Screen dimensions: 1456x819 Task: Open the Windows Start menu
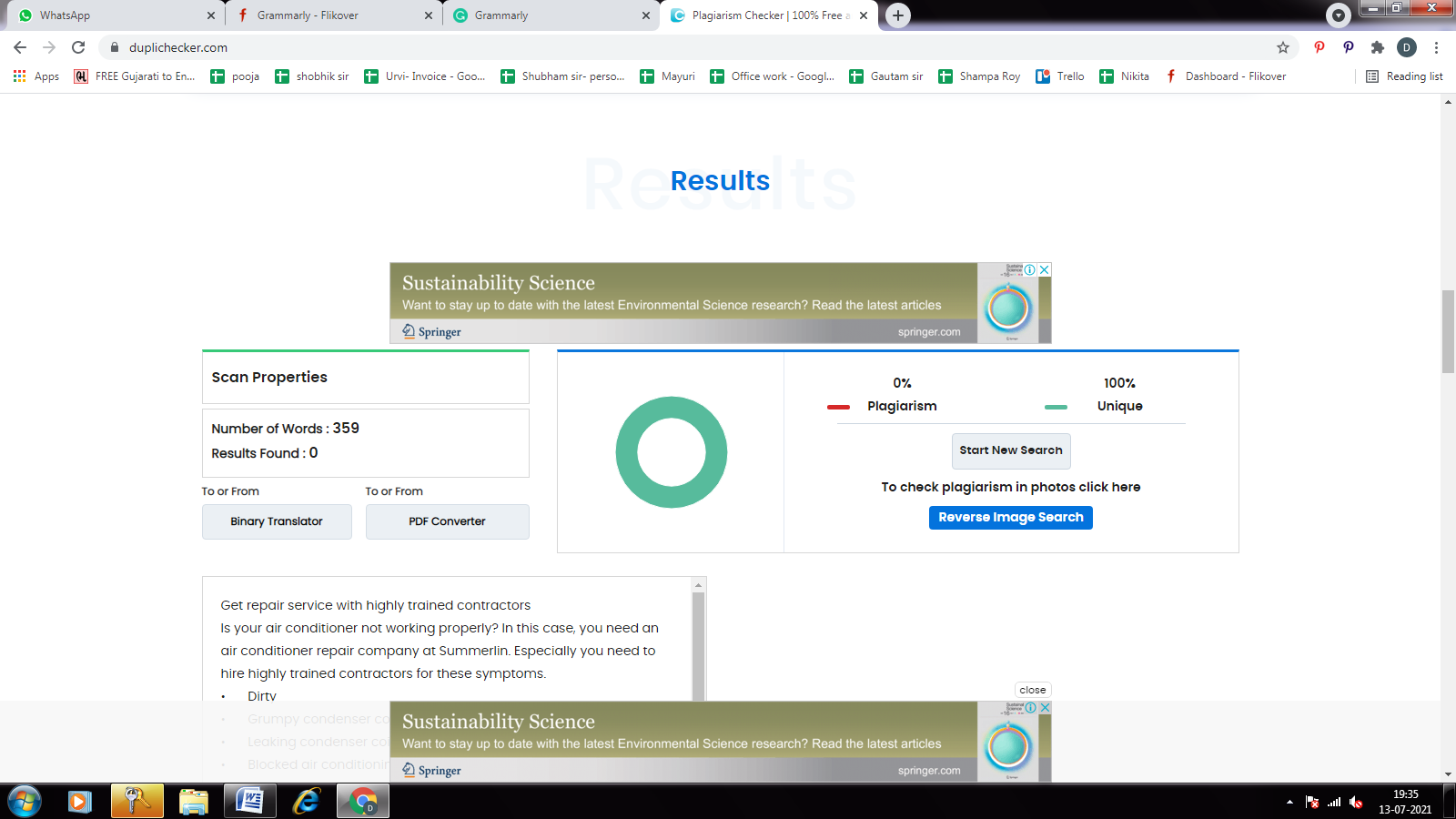[25, 802]
